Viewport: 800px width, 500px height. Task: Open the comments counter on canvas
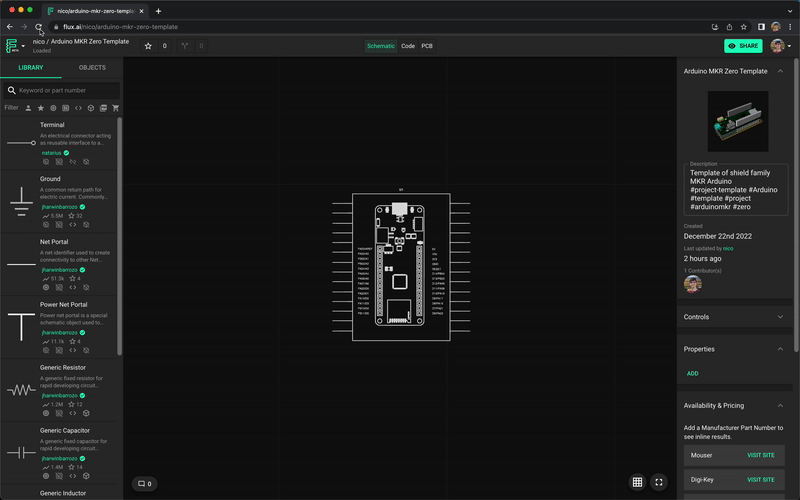[x=144, y=484]
